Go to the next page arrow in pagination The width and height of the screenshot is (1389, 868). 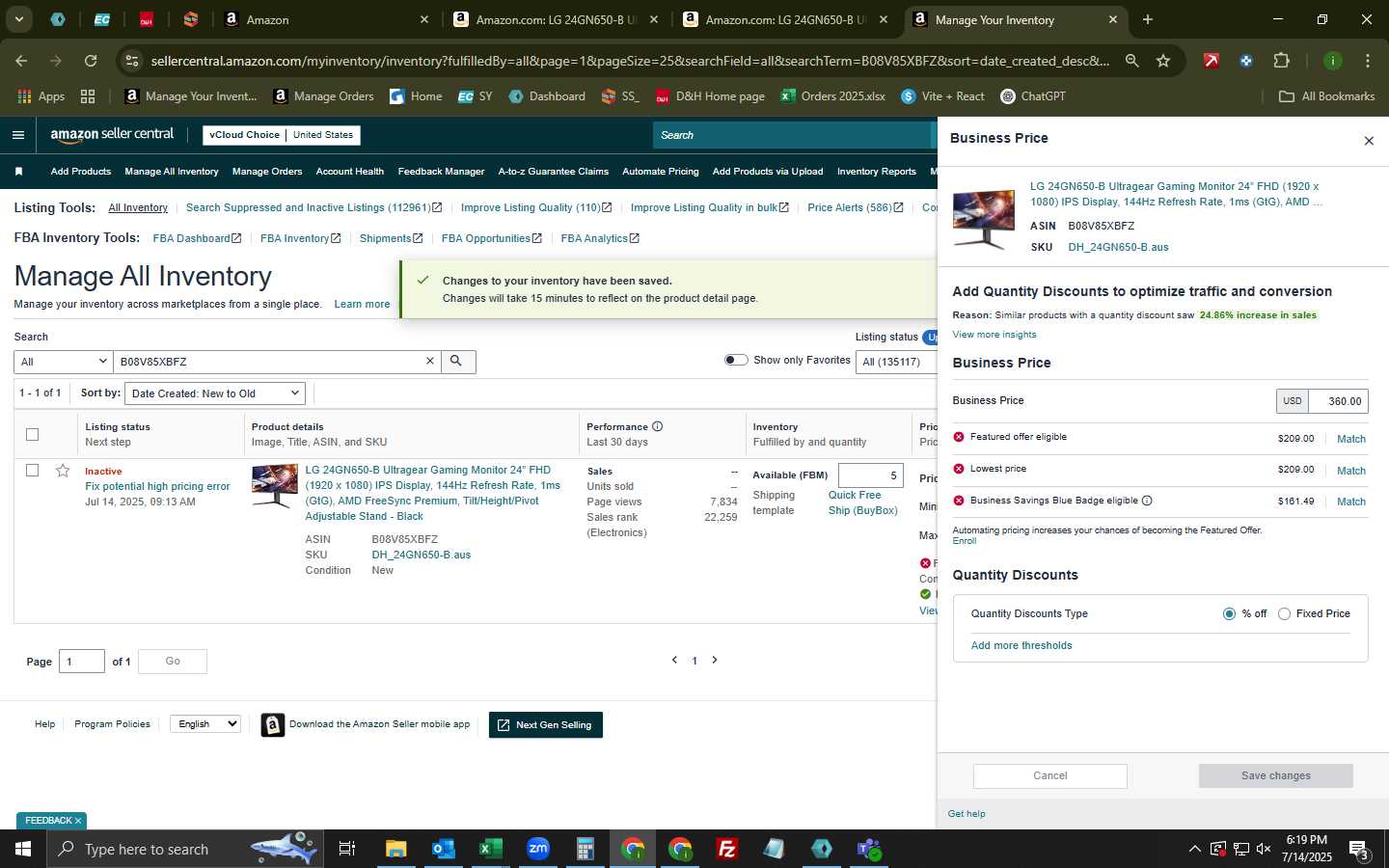(715, 660)
